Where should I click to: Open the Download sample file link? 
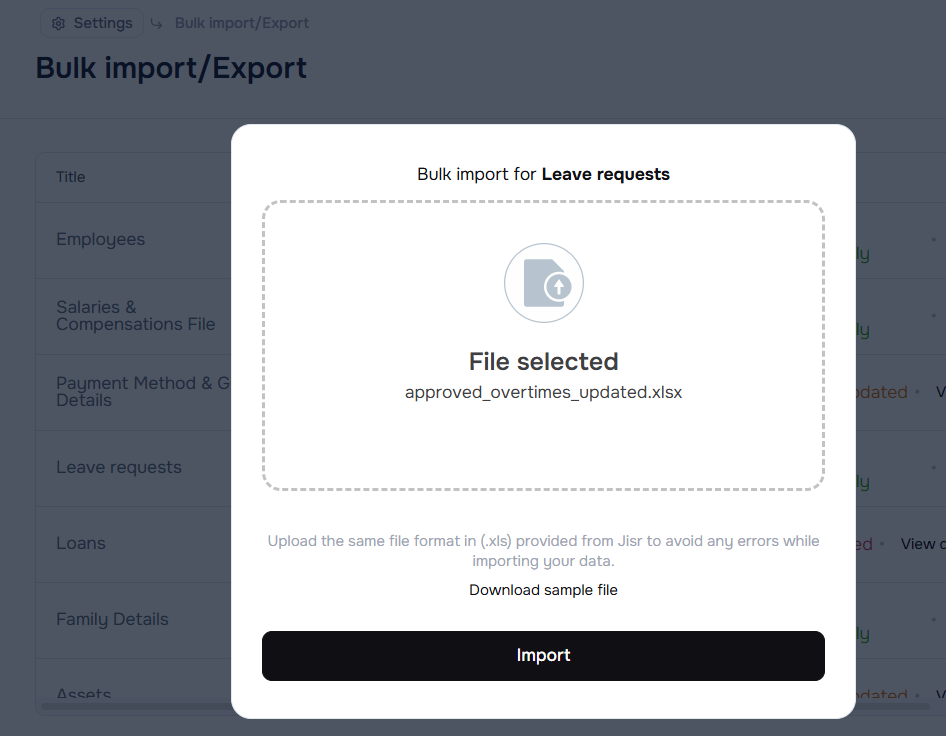click(x=543, y=590)
